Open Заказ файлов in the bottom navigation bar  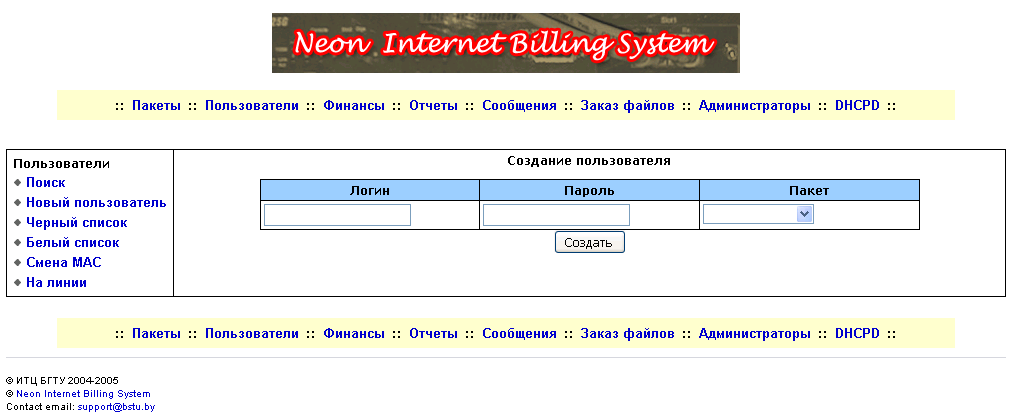tap(627, 334)
